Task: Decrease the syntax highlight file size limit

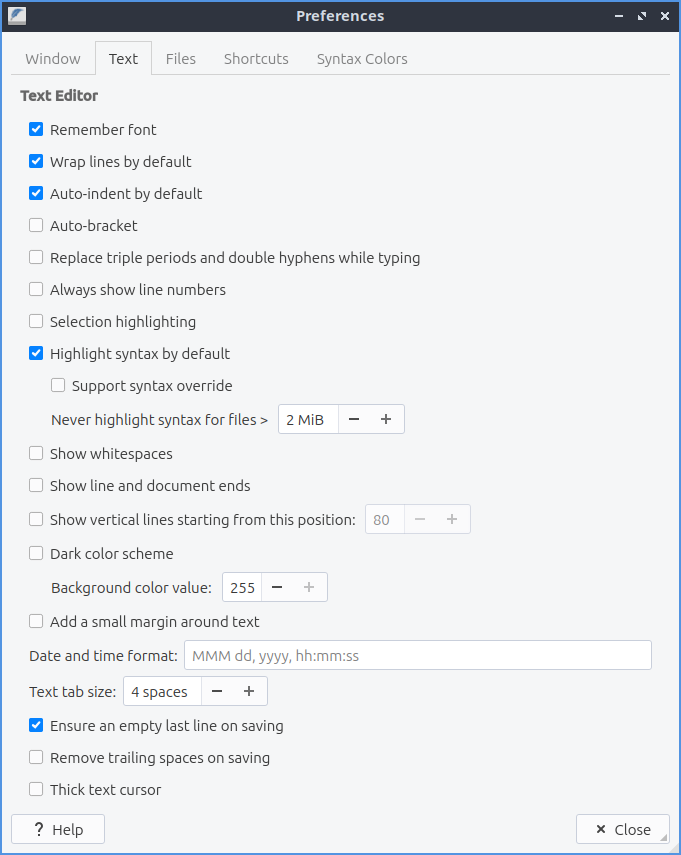Action: tap(355, 420)
